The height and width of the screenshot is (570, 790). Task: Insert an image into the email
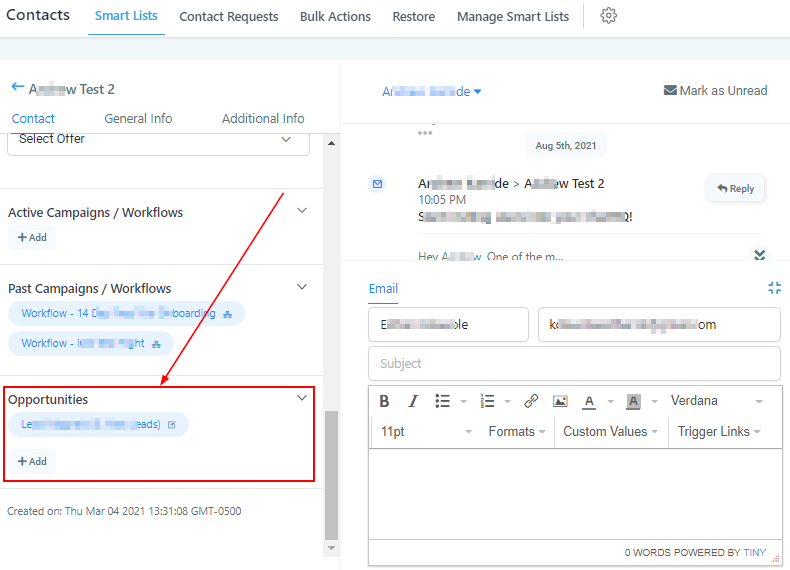[x=560, y=401]
